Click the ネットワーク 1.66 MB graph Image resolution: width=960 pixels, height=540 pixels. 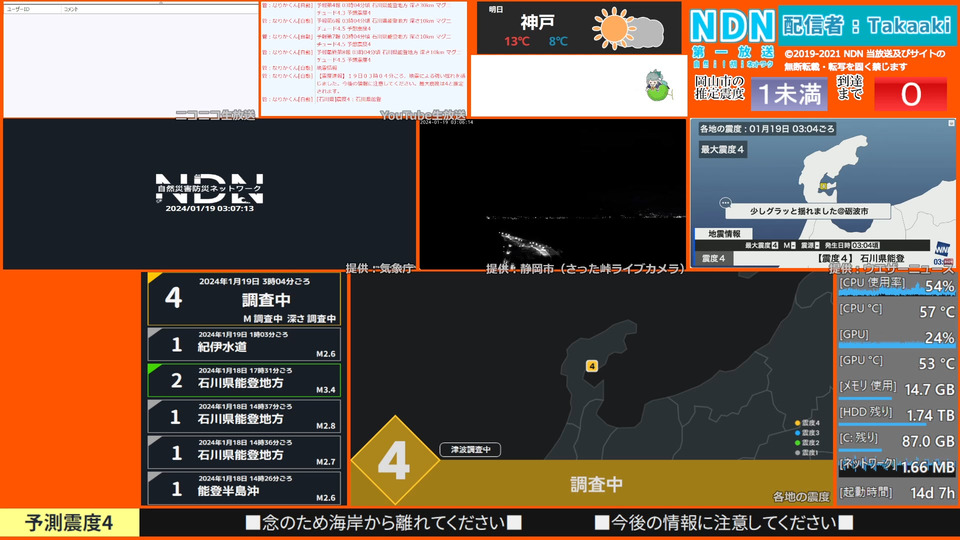tap(896, 467)
